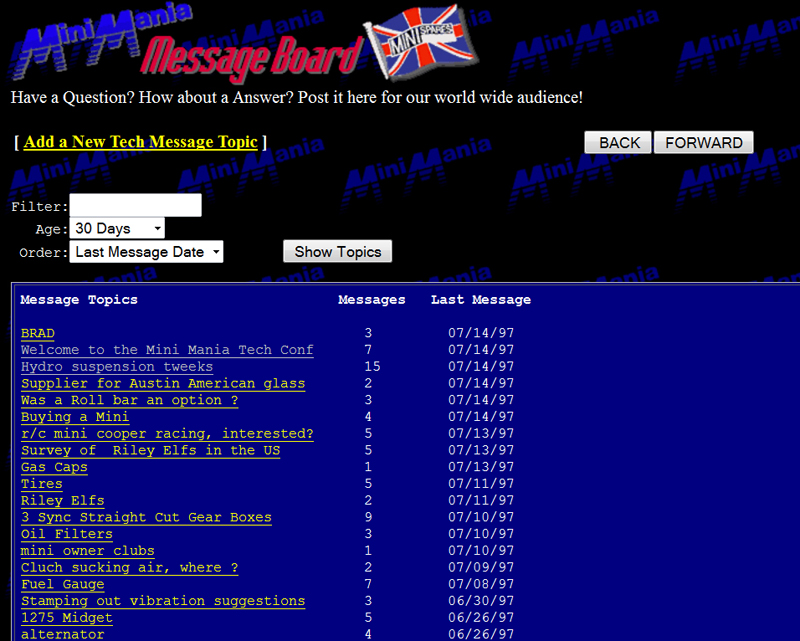Open Survey of Riley Elfs in the US
This screenshot has height=641, width=800.
coord(150,451)
